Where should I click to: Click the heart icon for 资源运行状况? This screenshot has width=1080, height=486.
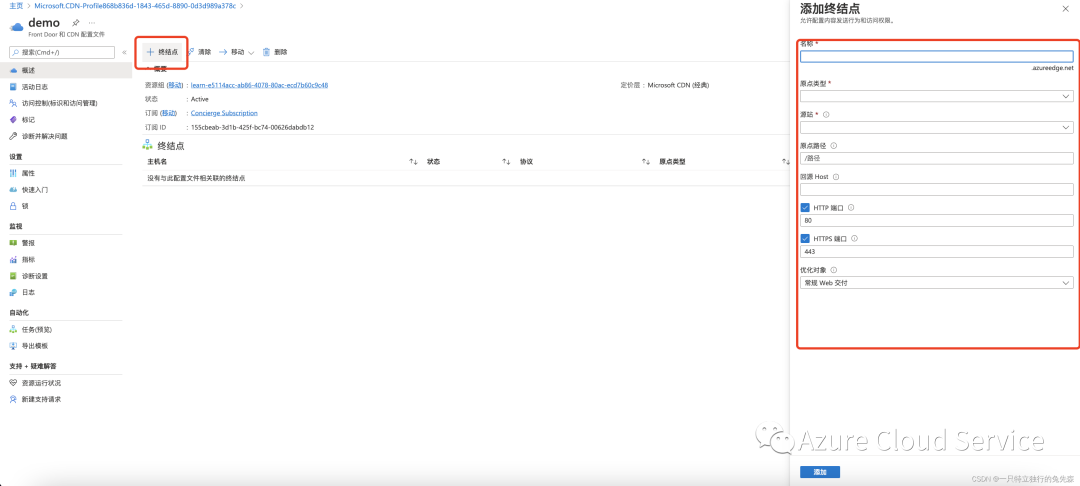click(14, 383)
